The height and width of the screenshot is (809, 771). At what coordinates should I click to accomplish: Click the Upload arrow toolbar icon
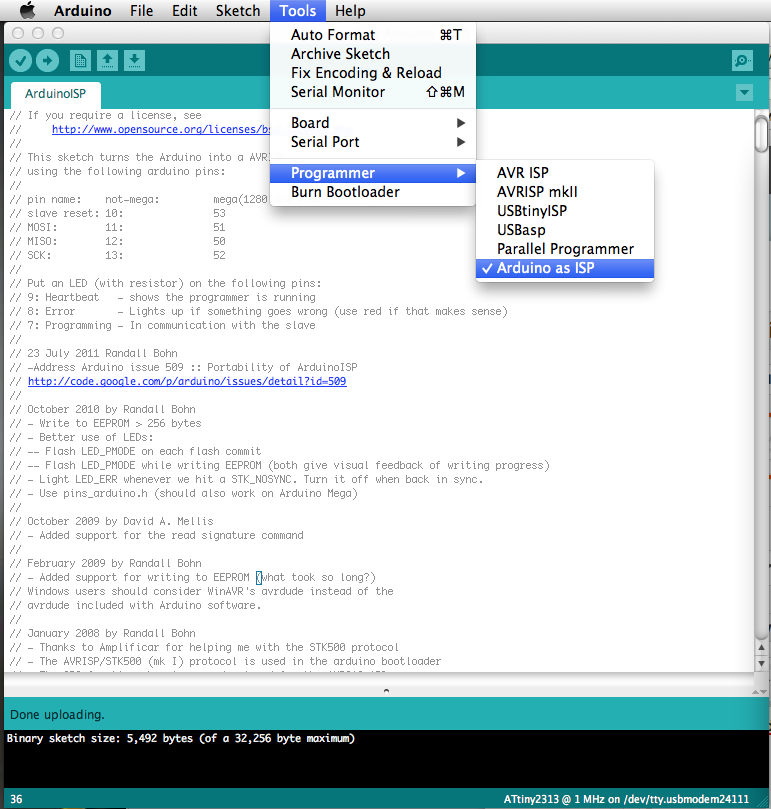point(47,60)
